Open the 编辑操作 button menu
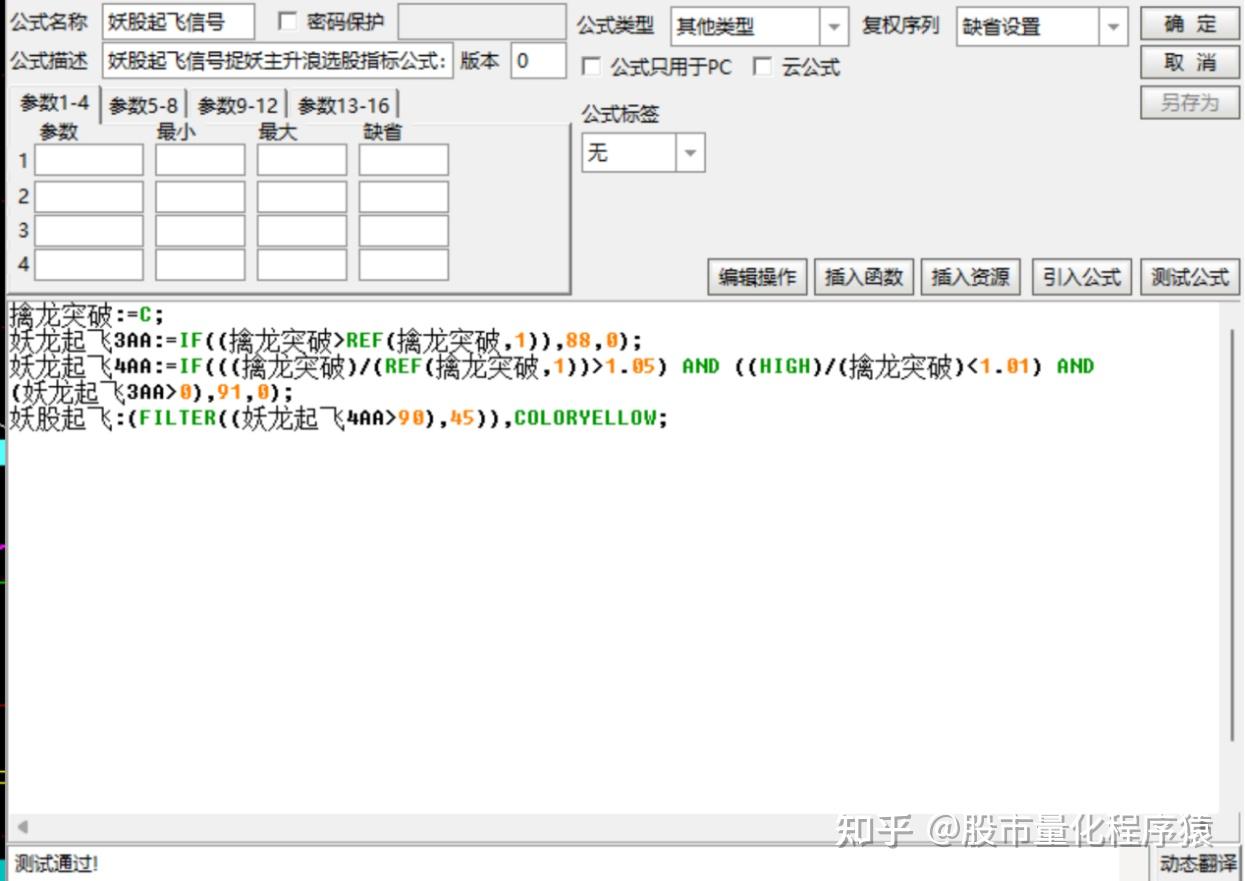 (757, 277)
